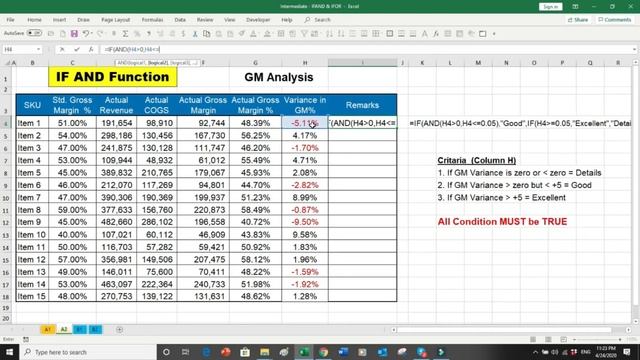Open the Formulas ribbon tab

(152, 20)
